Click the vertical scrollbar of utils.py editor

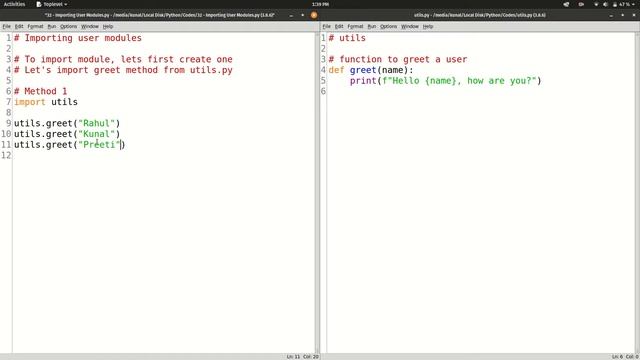pos(637,193)
